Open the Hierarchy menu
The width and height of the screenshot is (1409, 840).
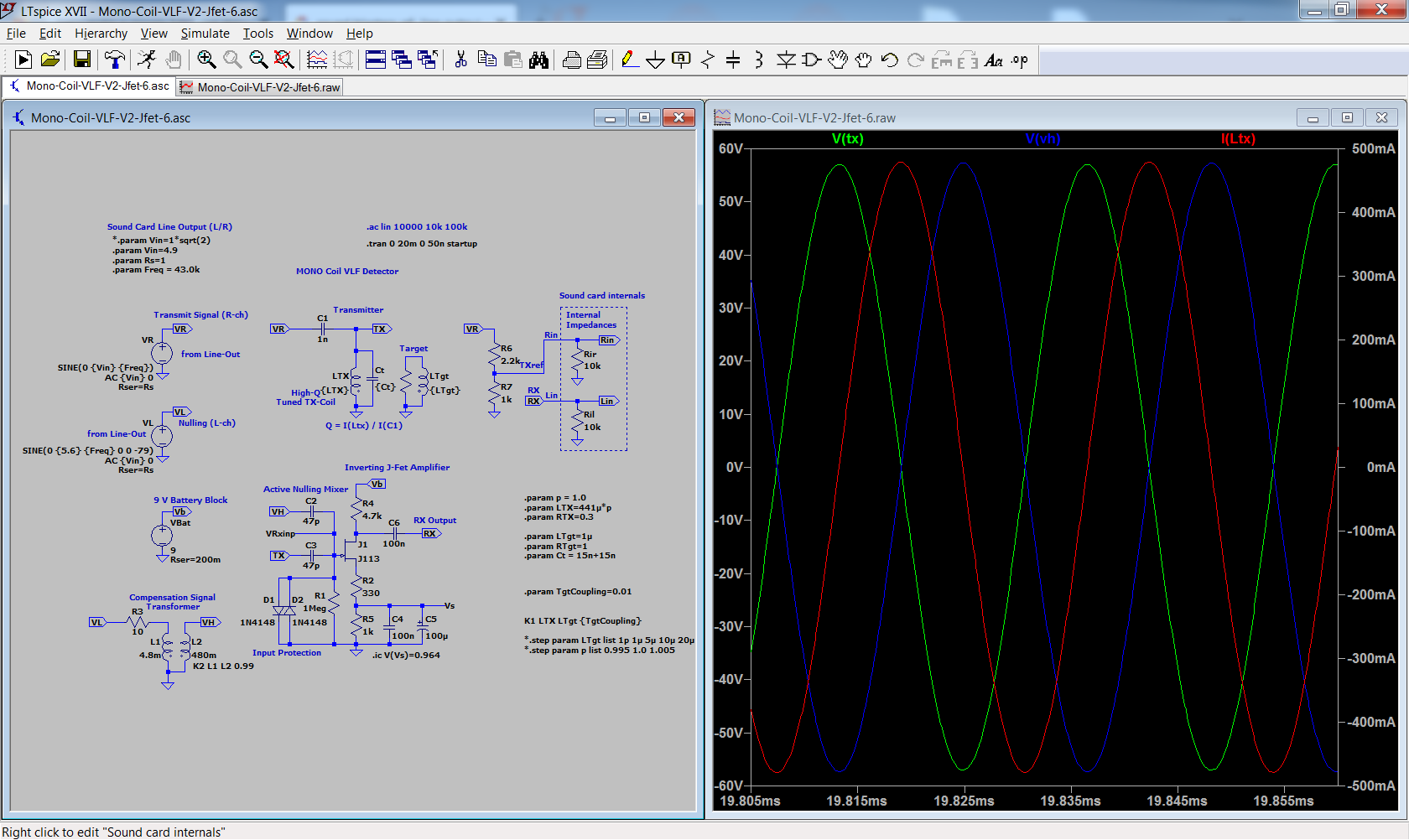(x=101, y=34)
